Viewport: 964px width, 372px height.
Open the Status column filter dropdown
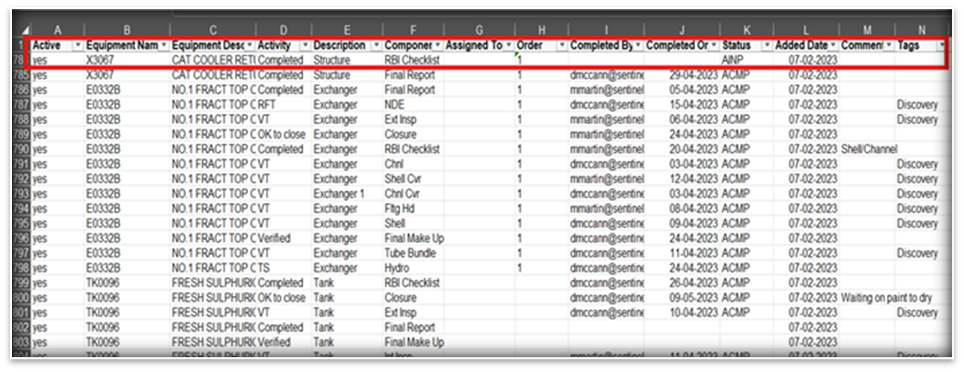(x=766, y=46)
